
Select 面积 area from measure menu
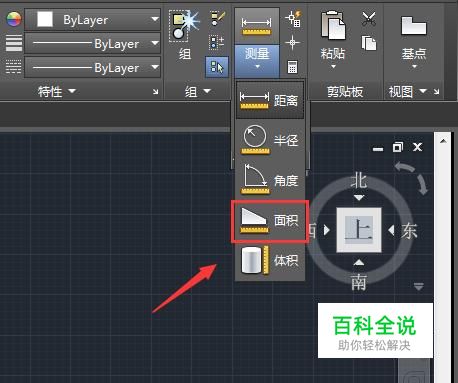point(270,220)
